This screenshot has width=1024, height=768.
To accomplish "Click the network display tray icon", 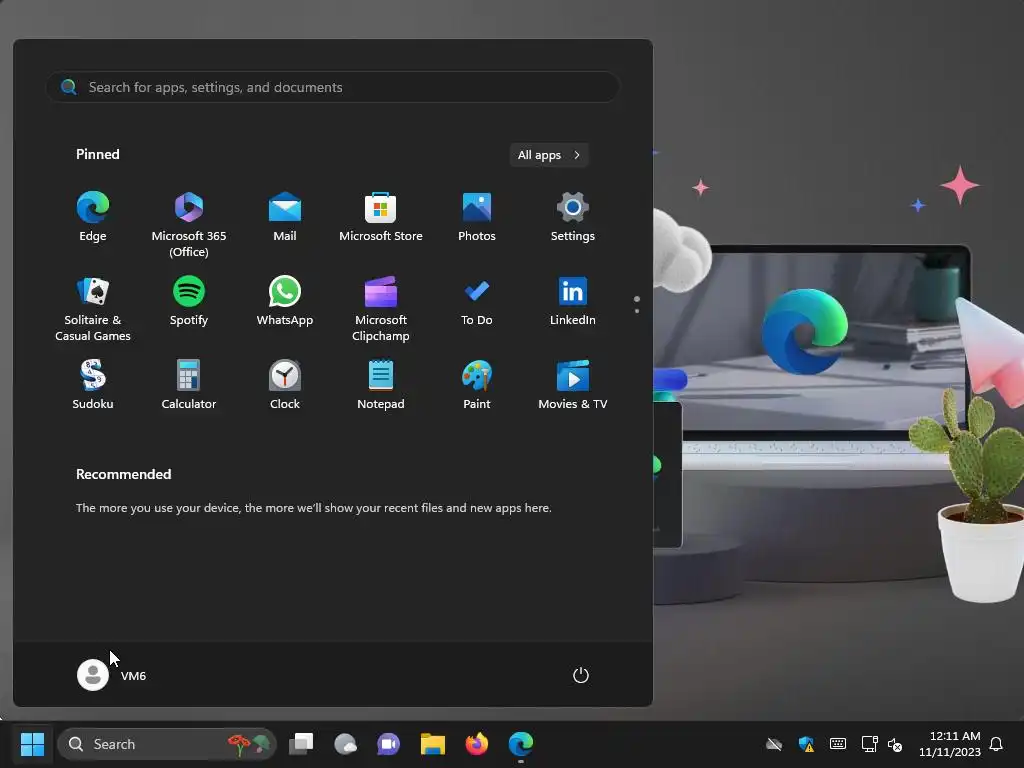I will [x=869, y=744].
